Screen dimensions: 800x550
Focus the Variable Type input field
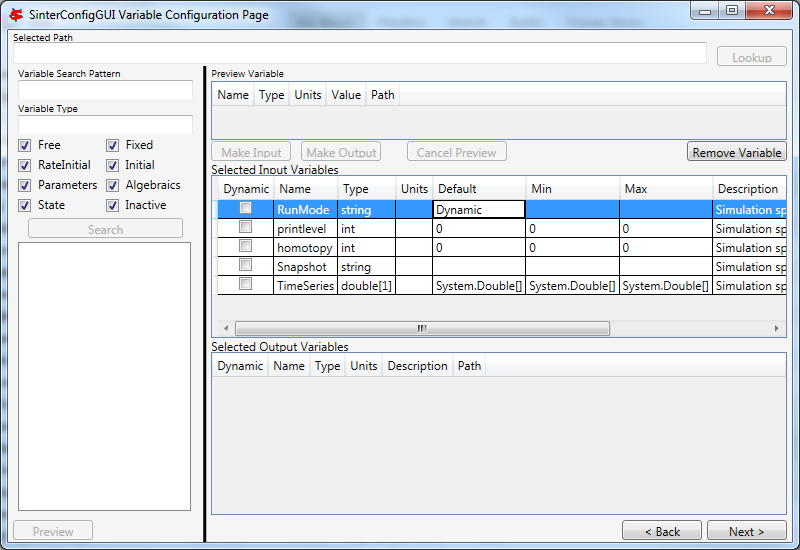click(x=105, y=124)
